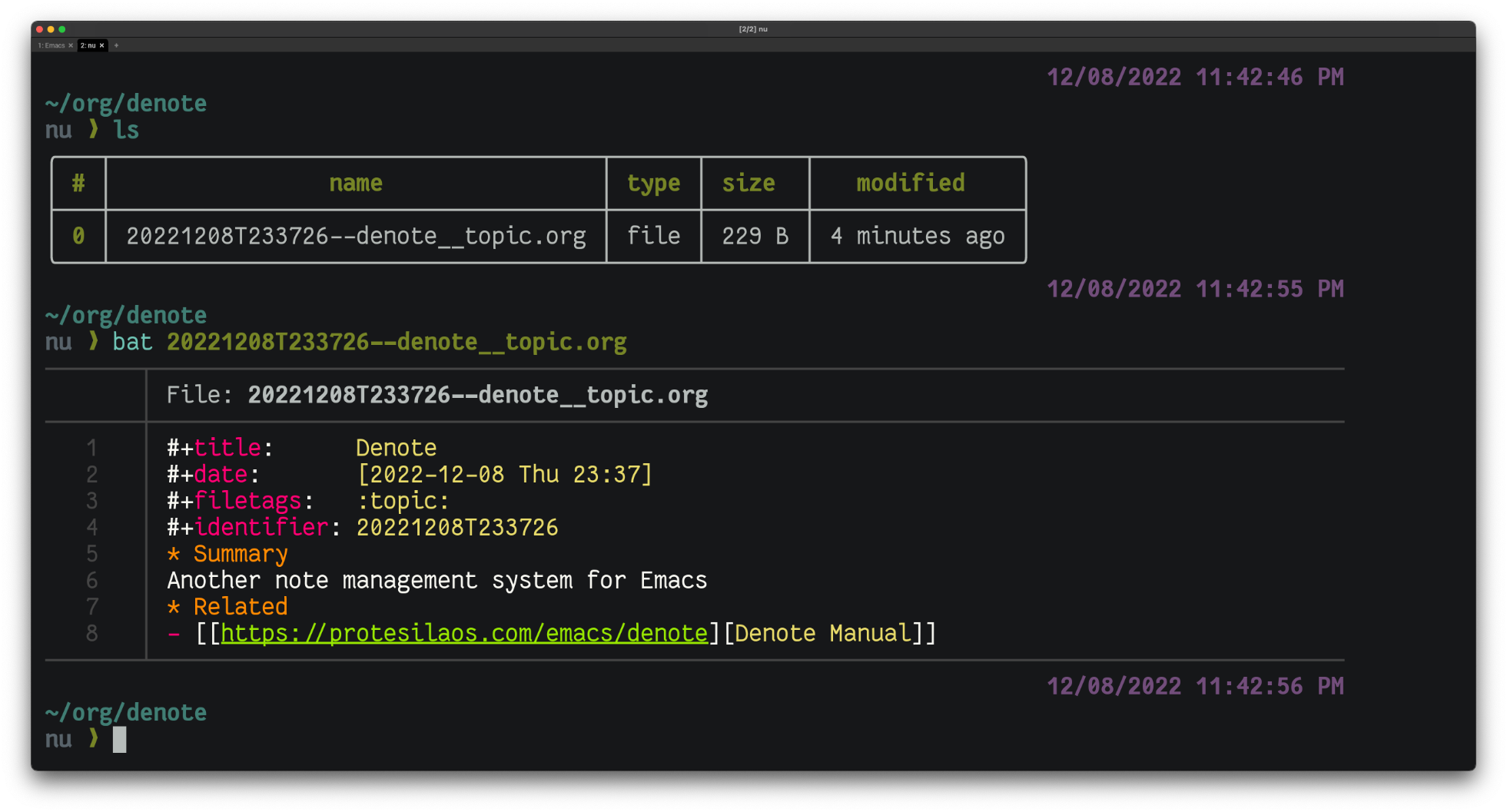This screenshot has height=812, width=1507.
Task: Click the bold filename in bat's File: header
Action: coord(478,395)
